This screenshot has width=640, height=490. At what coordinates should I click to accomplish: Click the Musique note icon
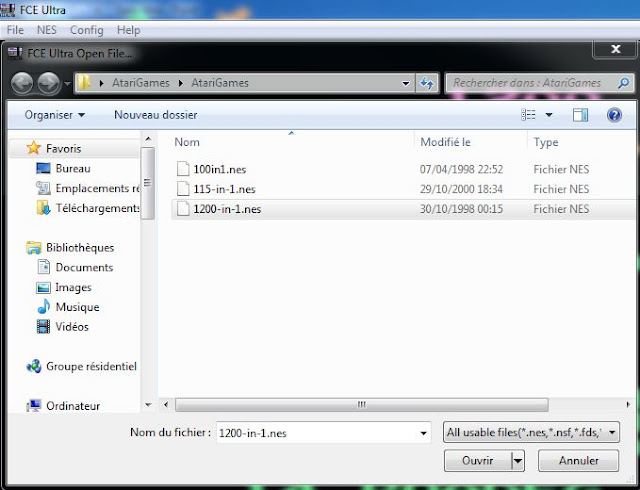[43, 307]
